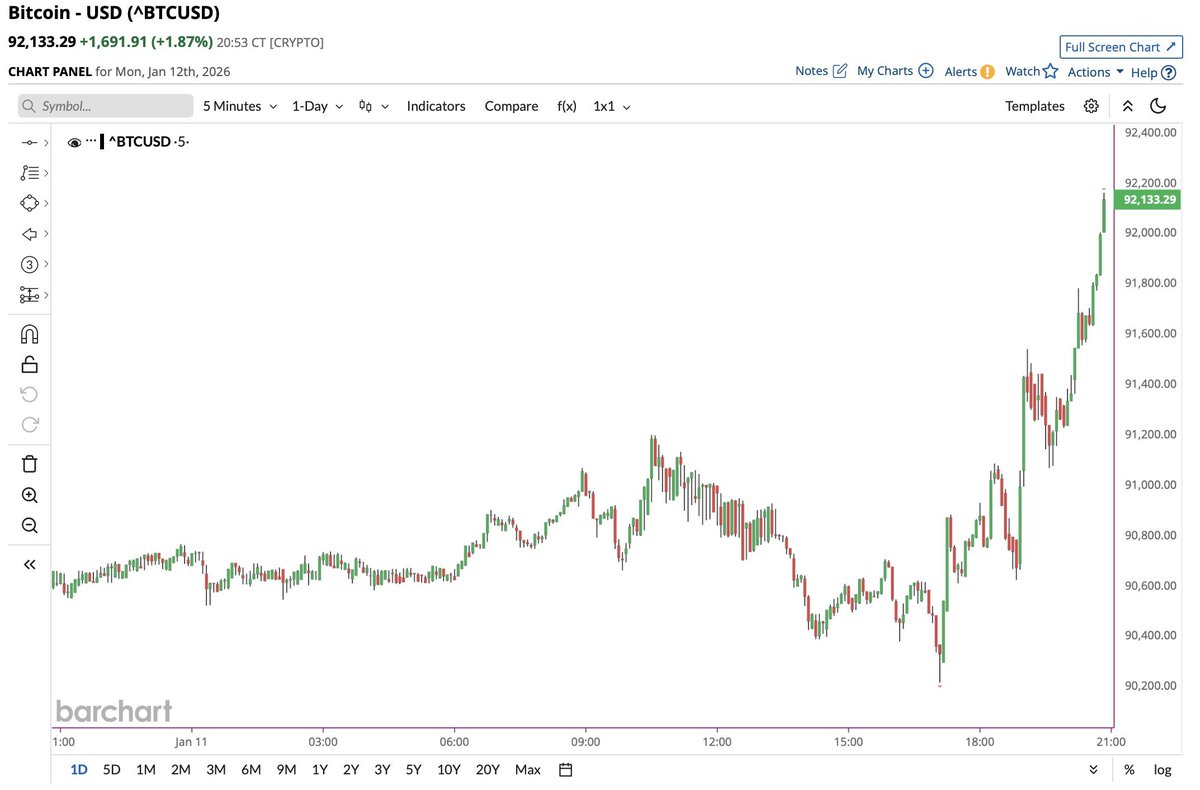1200x790 pixels.
Task: Open the calendar date picker icon
Action: pyautogui.click(x=565, y=769)
